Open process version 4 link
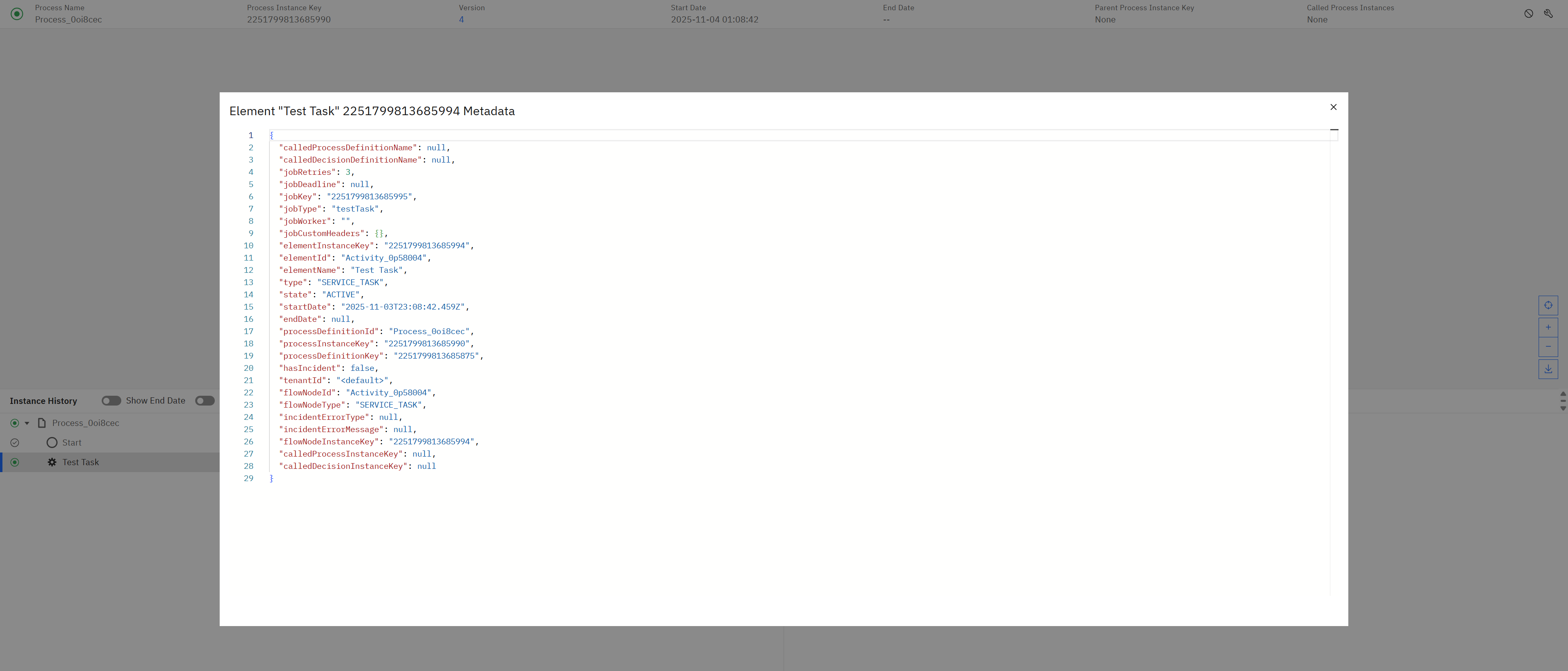This screenshot has width=1568, height=671. (x=461, y=20)
